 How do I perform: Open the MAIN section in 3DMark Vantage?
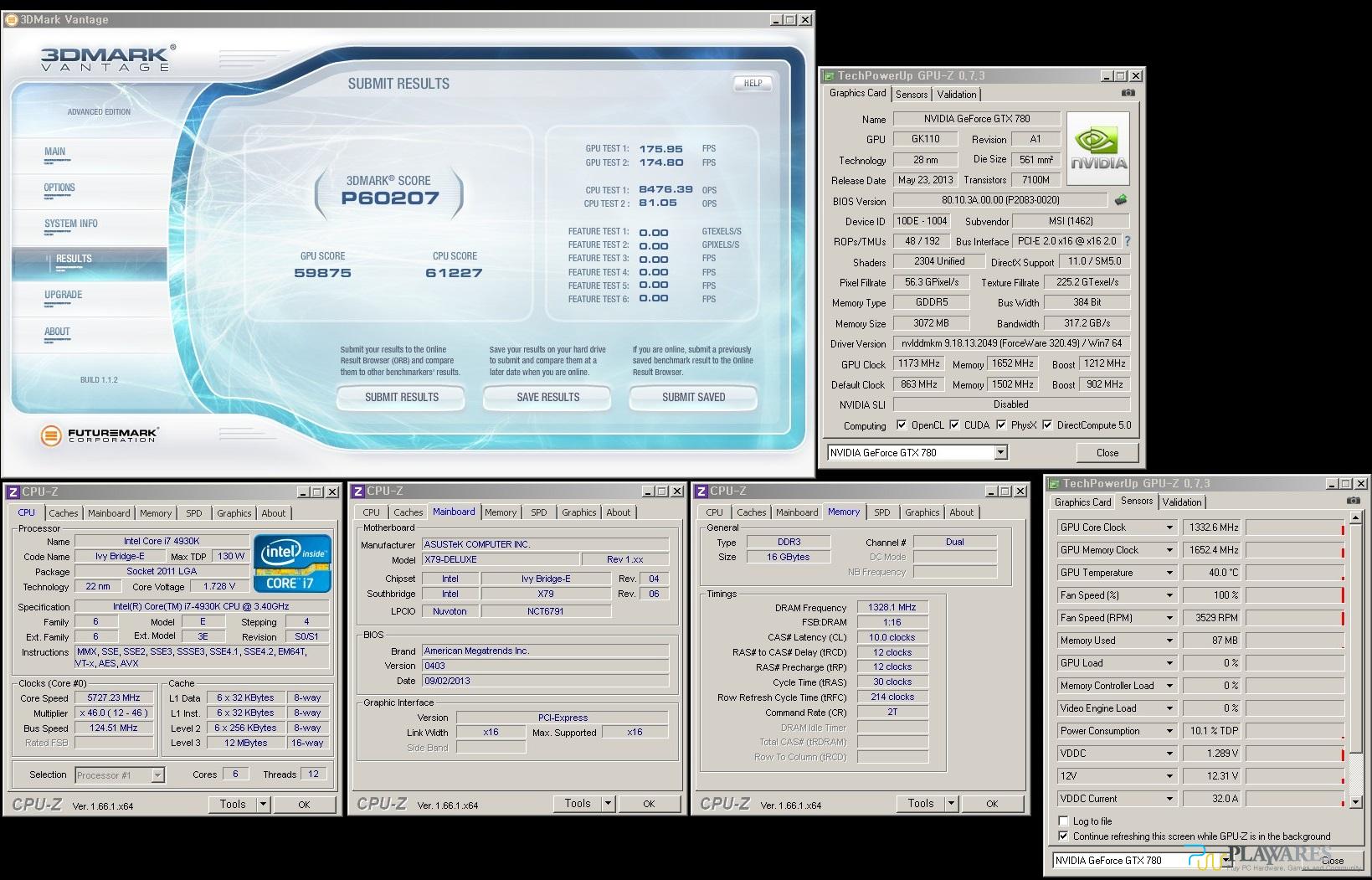(55, 152)
